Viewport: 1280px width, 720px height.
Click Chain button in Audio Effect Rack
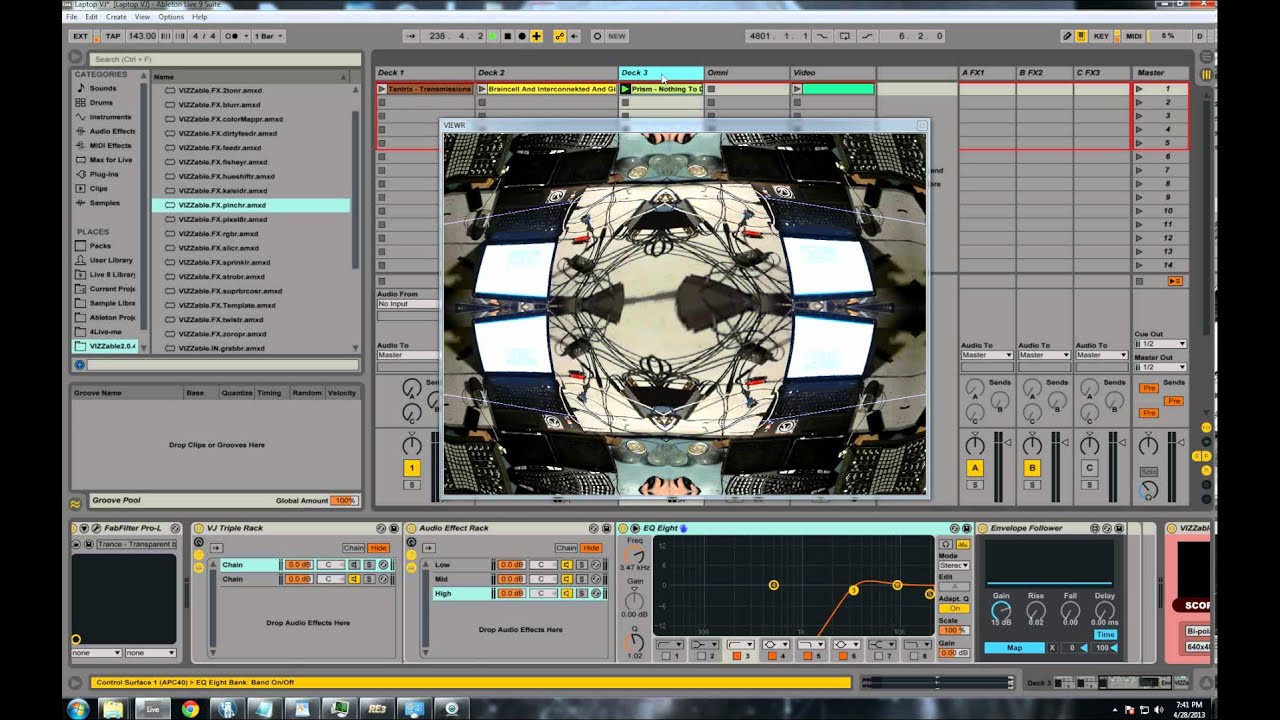point(566,548)
